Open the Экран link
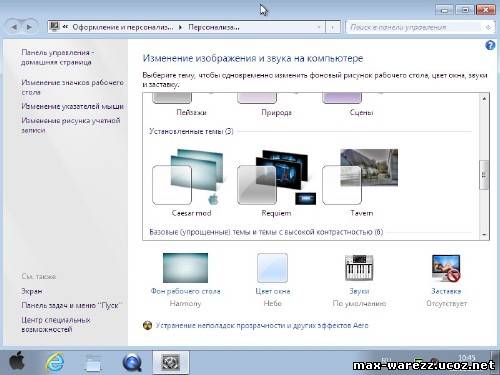The height and width of the screenshot is (375, 500). 32,291
